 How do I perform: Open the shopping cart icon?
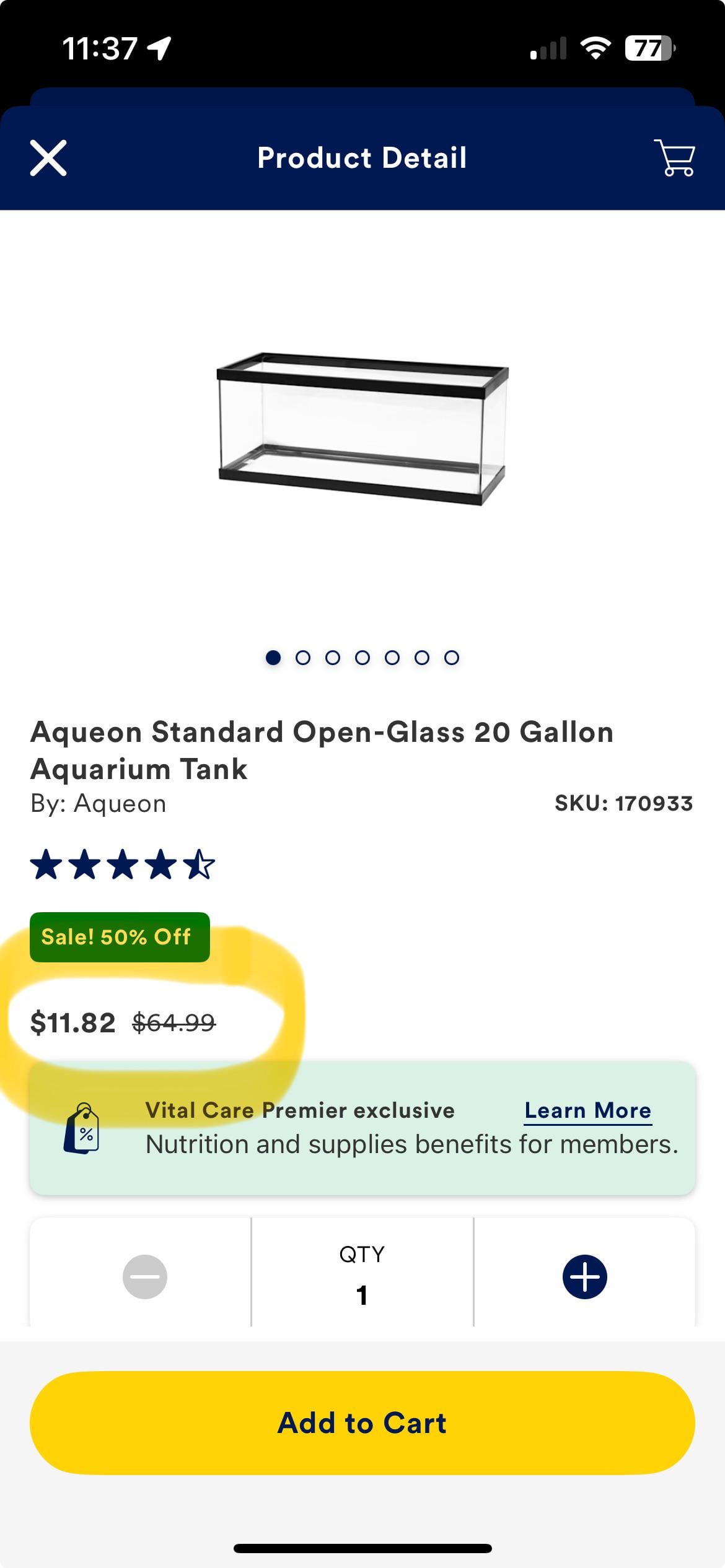click(674, 158)
